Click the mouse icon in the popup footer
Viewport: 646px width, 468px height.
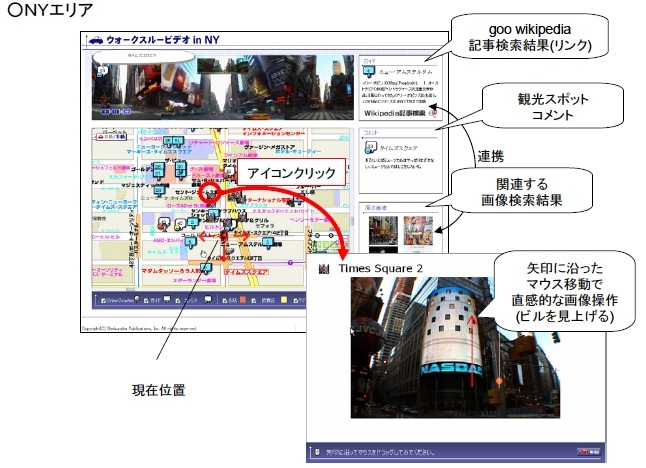pyautogui.click(x=316, y=452)
